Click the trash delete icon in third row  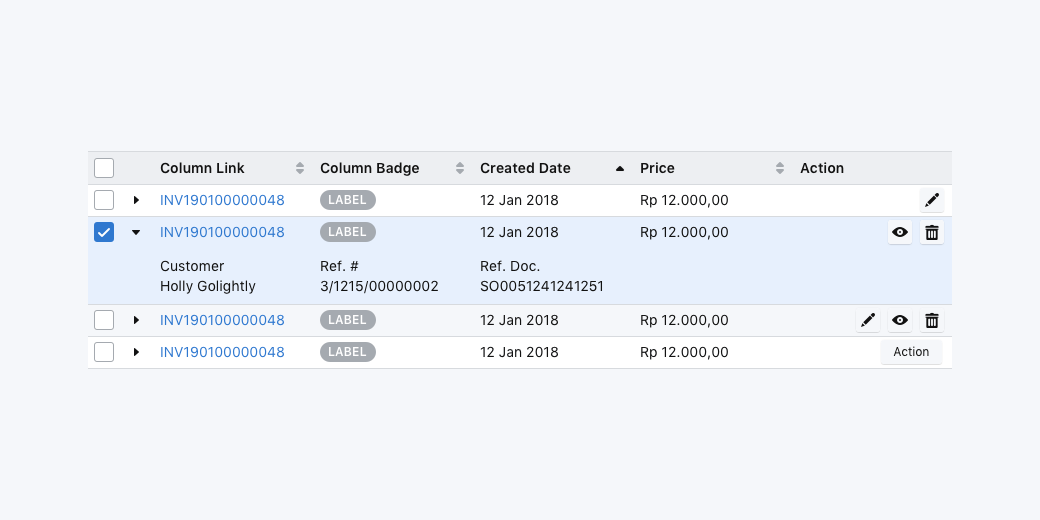click(x=931, y=321)
